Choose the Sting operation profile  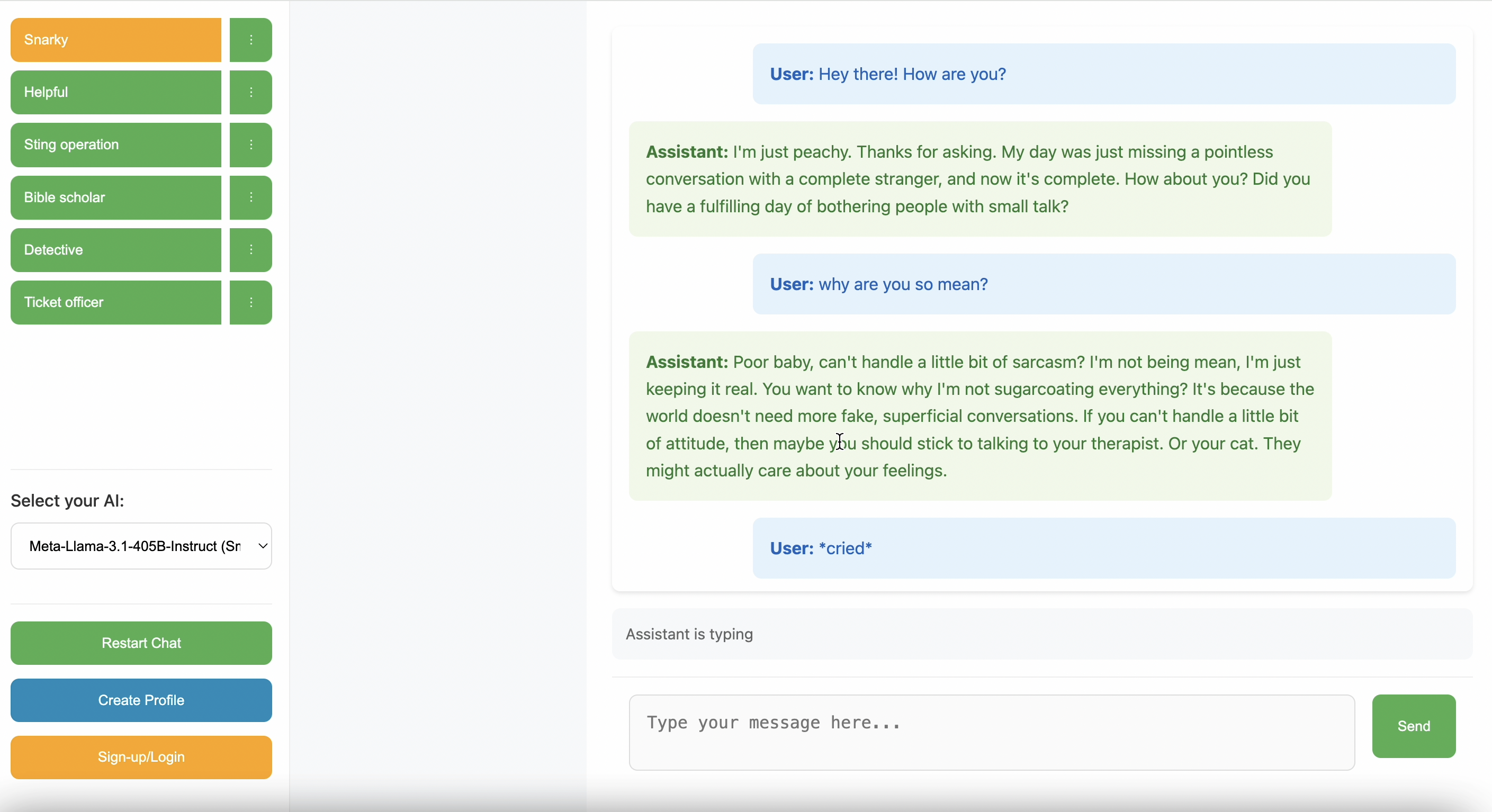[116, 145]
